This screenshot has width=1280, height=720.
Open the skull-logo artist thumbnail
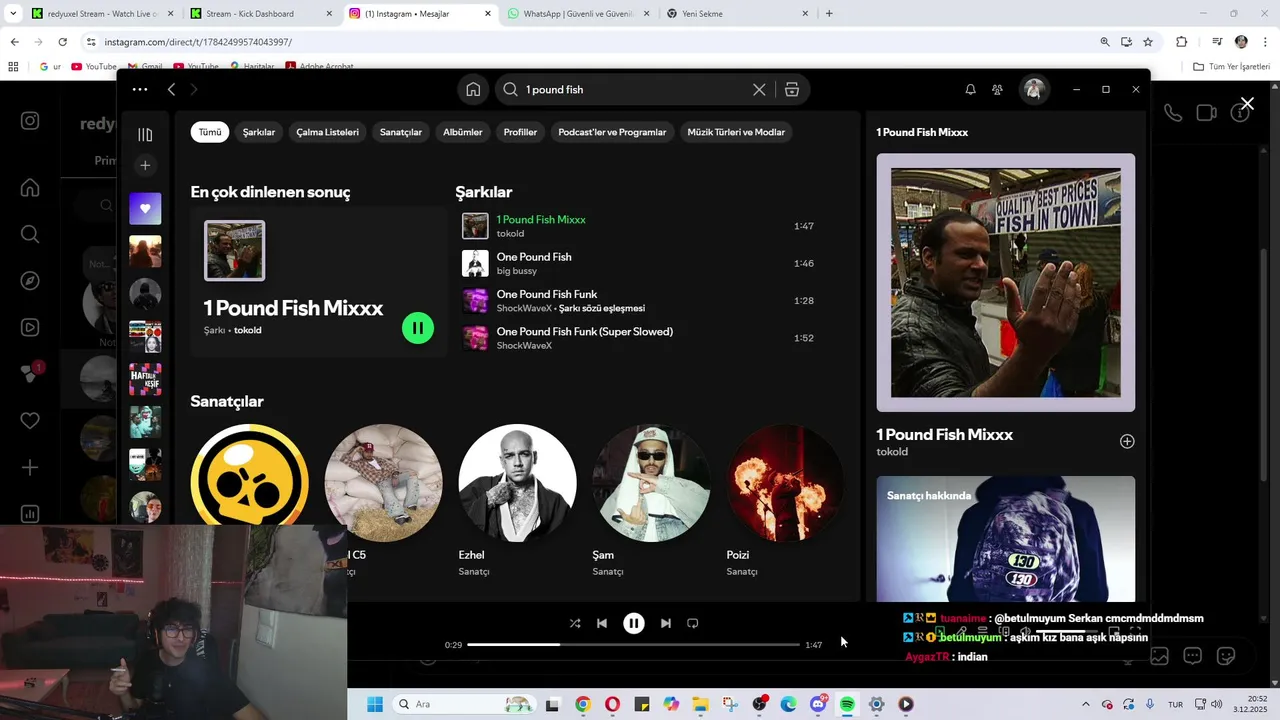[x=249, y=473]
